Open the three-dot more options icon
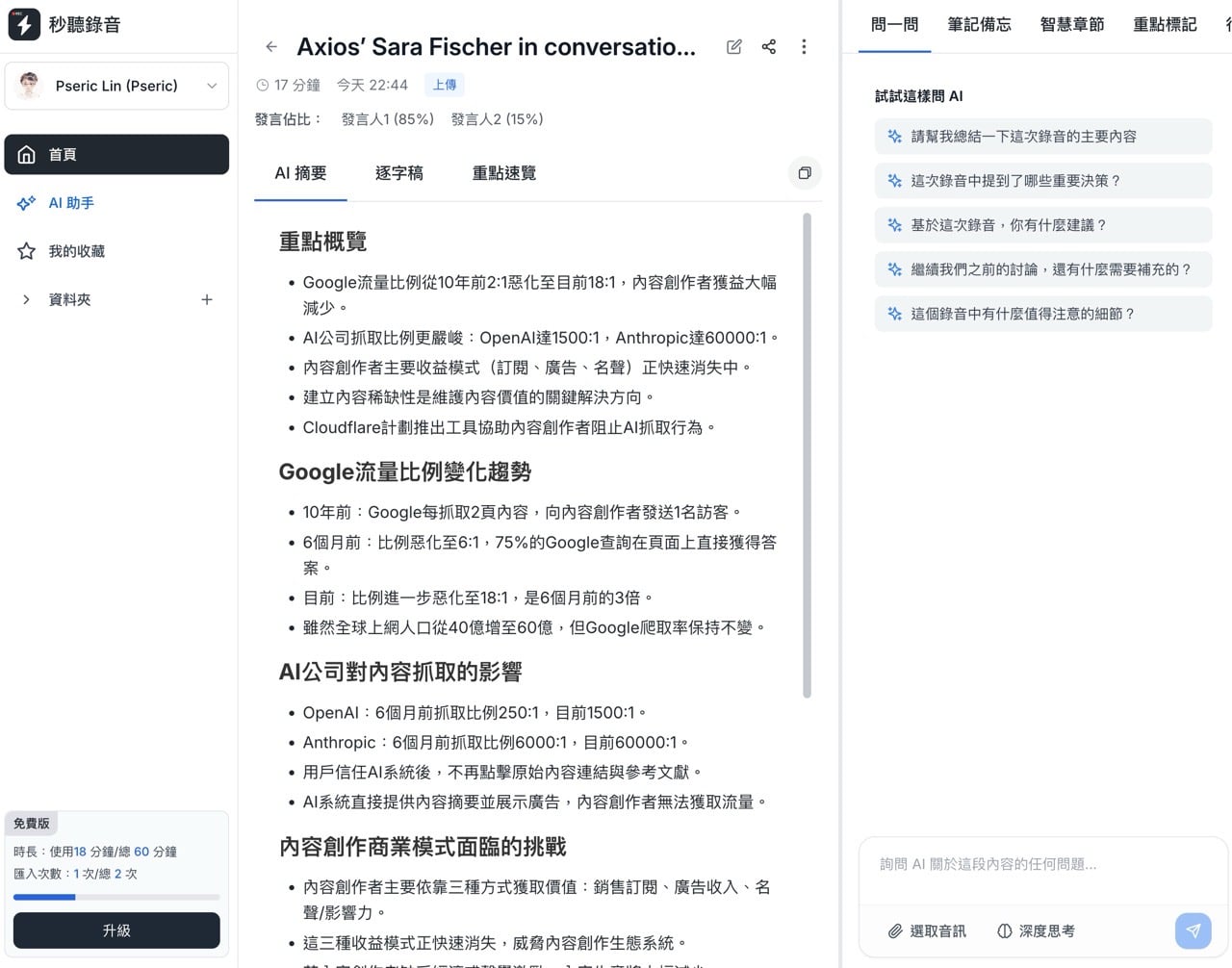This screenshot has height=968, width=1232. click(804, 46)
